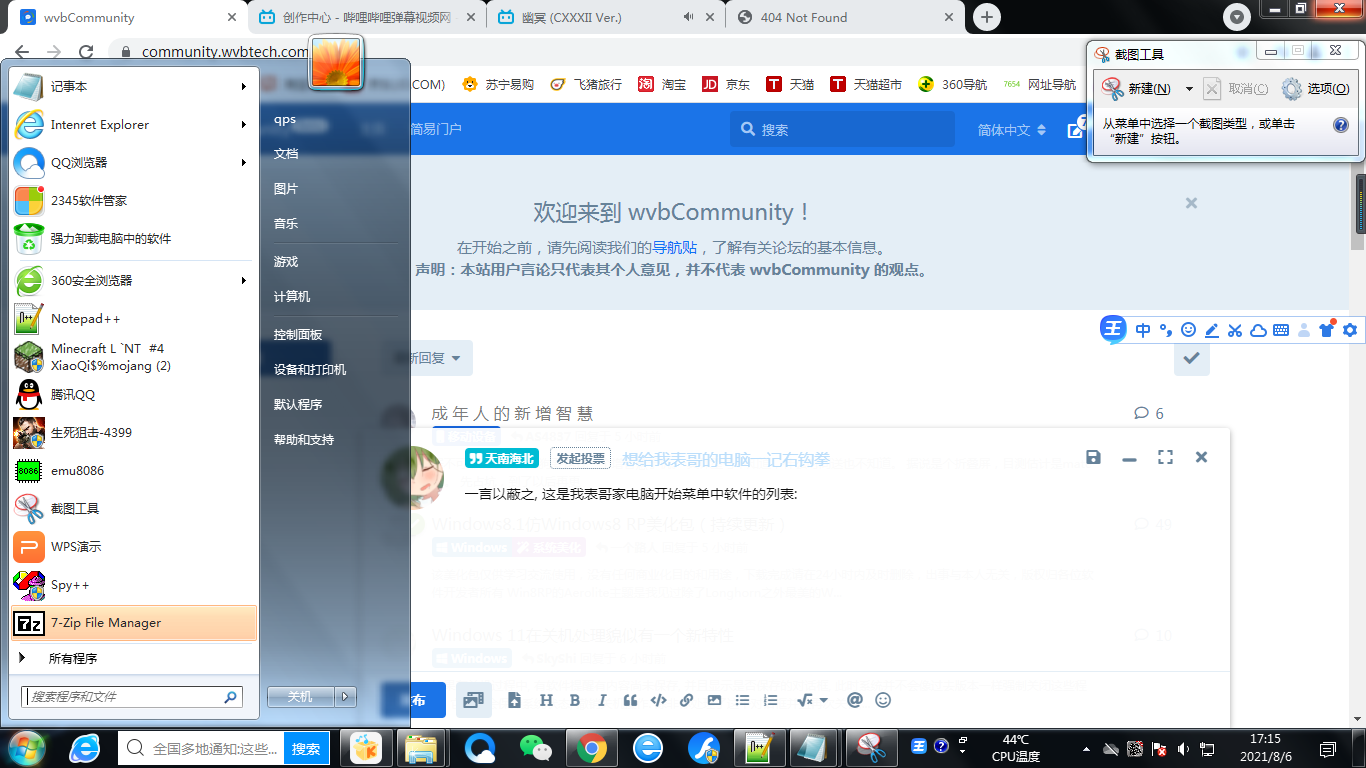Upload a file attachment in editor
Screen dimensions: 1366x768
point(514,700)
